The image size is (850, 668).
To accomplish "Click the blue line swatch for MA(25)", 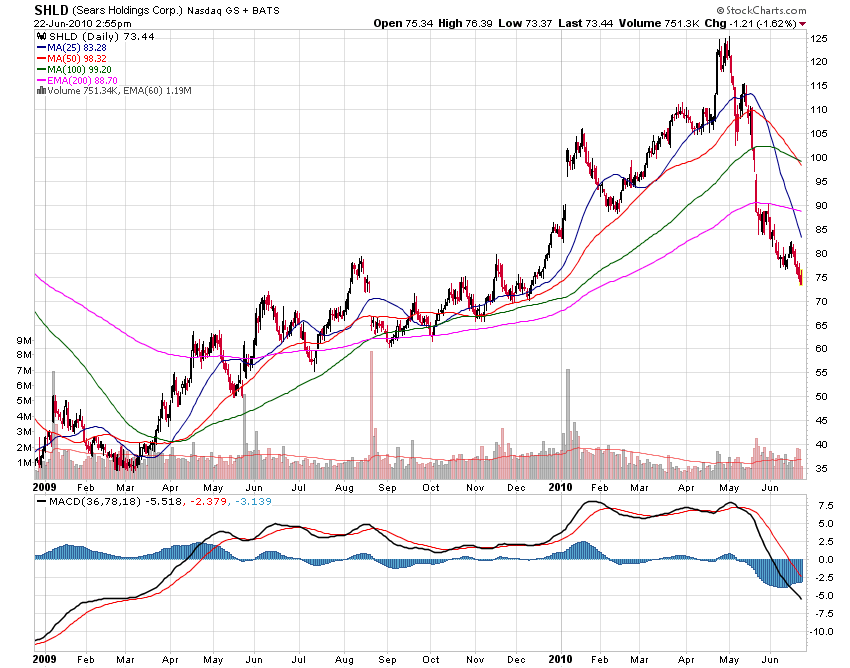I will point(41,48).
